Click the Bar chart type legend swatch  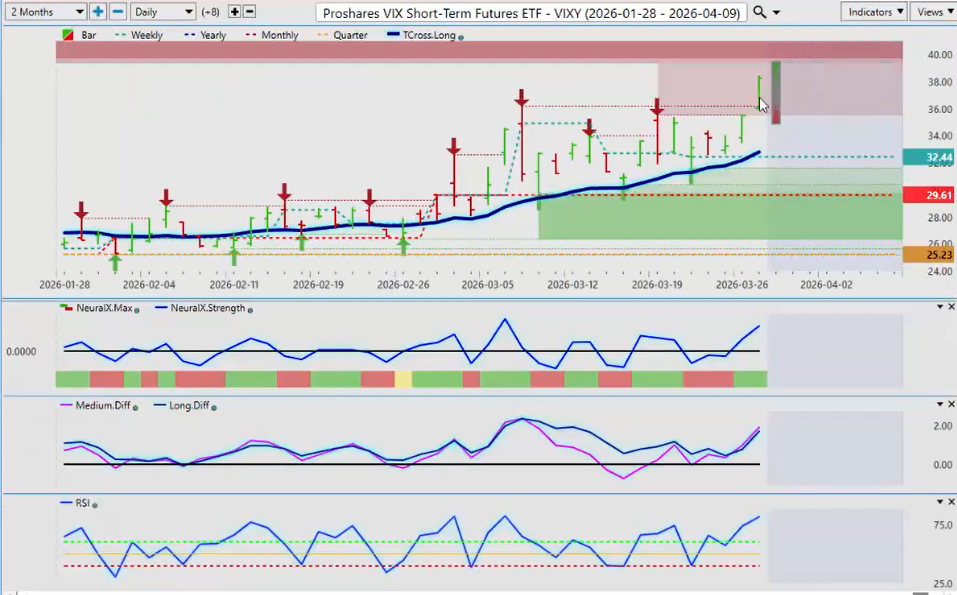[x=68, y=35]
